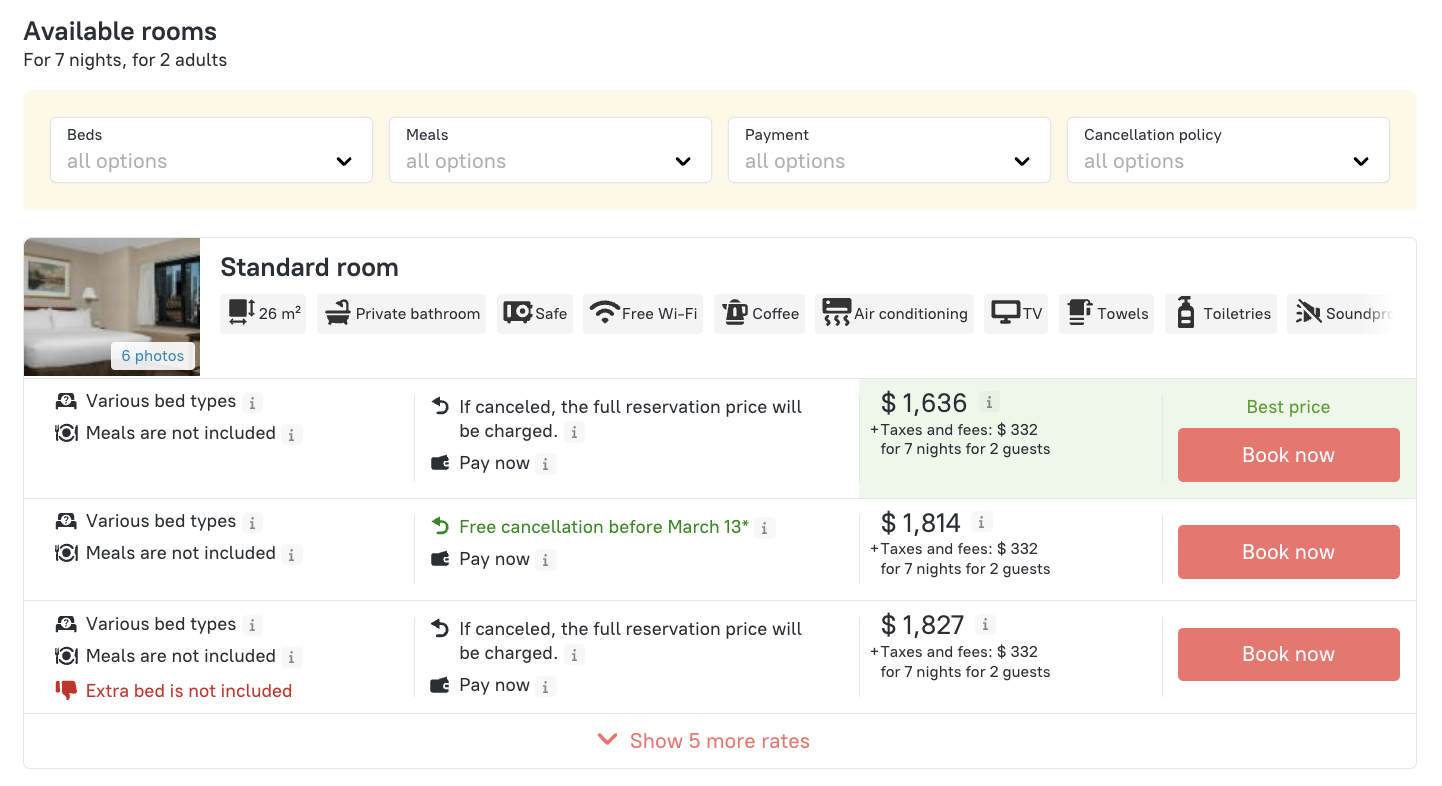1442x786 pixels.
Task: Book the $1,814 free cancellation rate
Action: (x=1288, y=552)
